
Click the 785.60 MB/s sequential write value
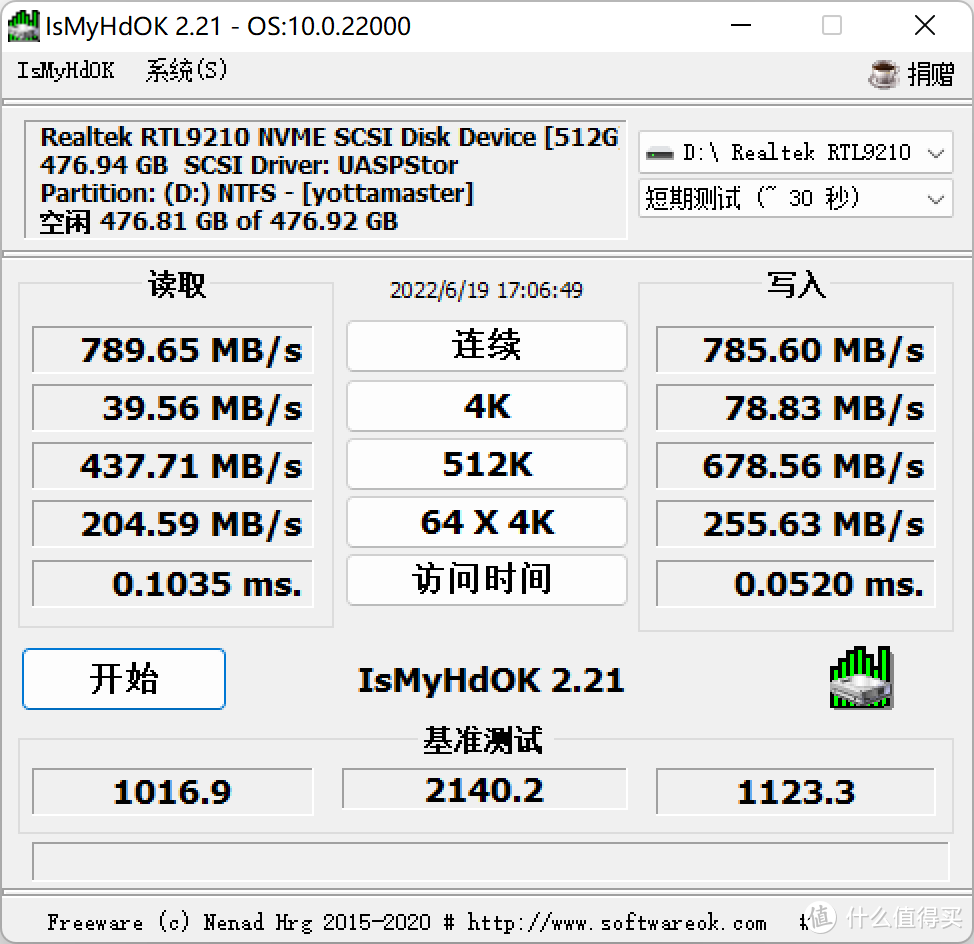pyautogui.click(x=796, y=350)
